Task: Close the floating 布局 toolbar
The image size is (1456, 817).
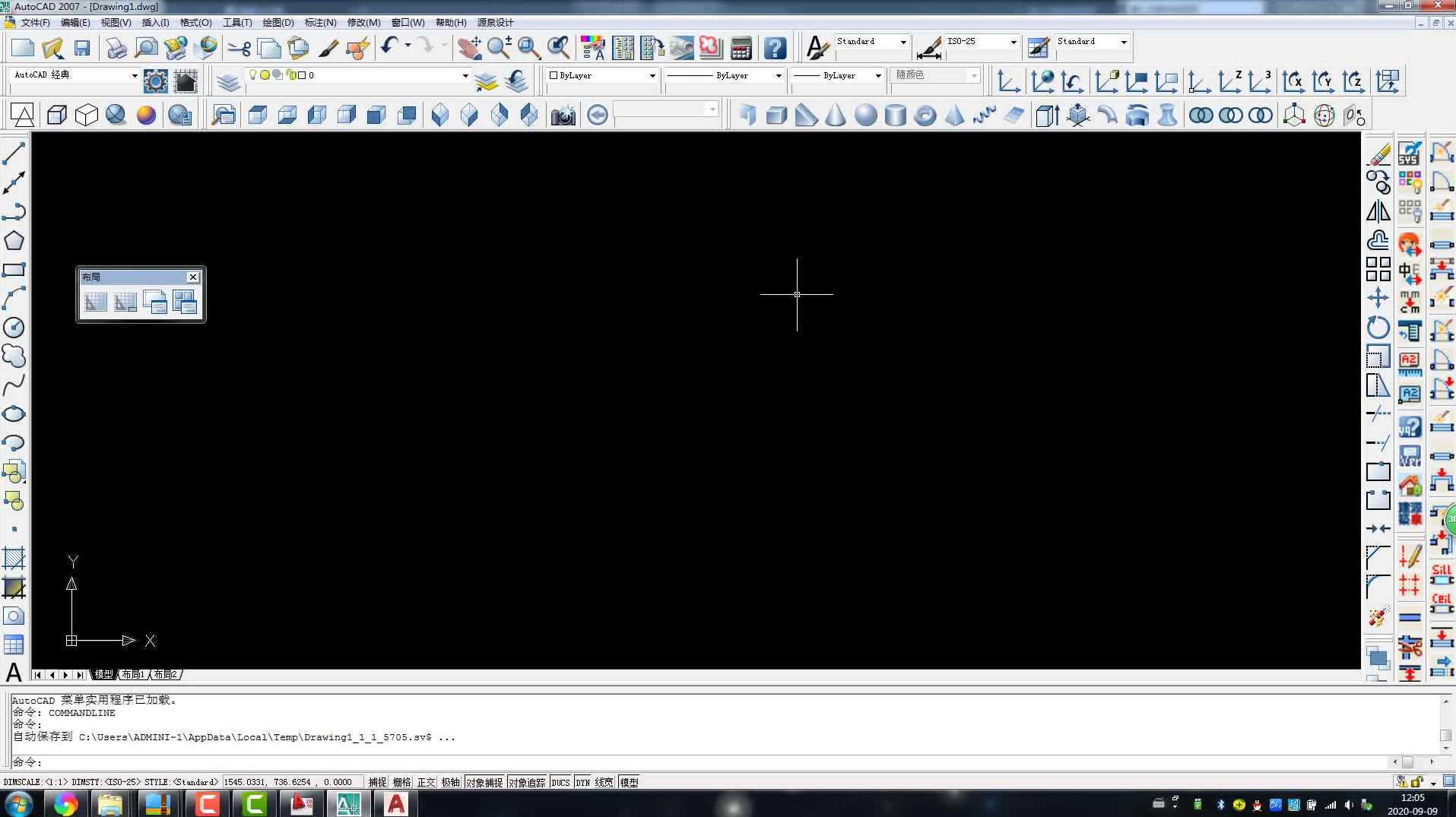Action: [x=193, y=277]
